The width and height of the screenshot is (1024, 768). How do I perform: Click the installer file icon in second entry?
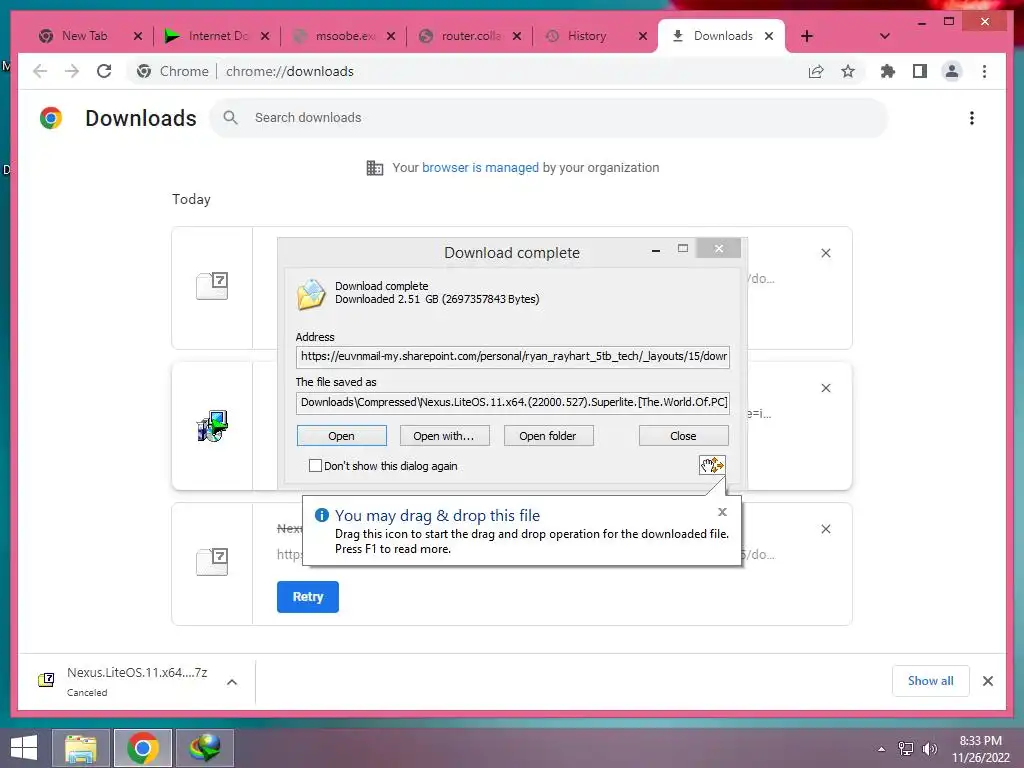point(212,426)
